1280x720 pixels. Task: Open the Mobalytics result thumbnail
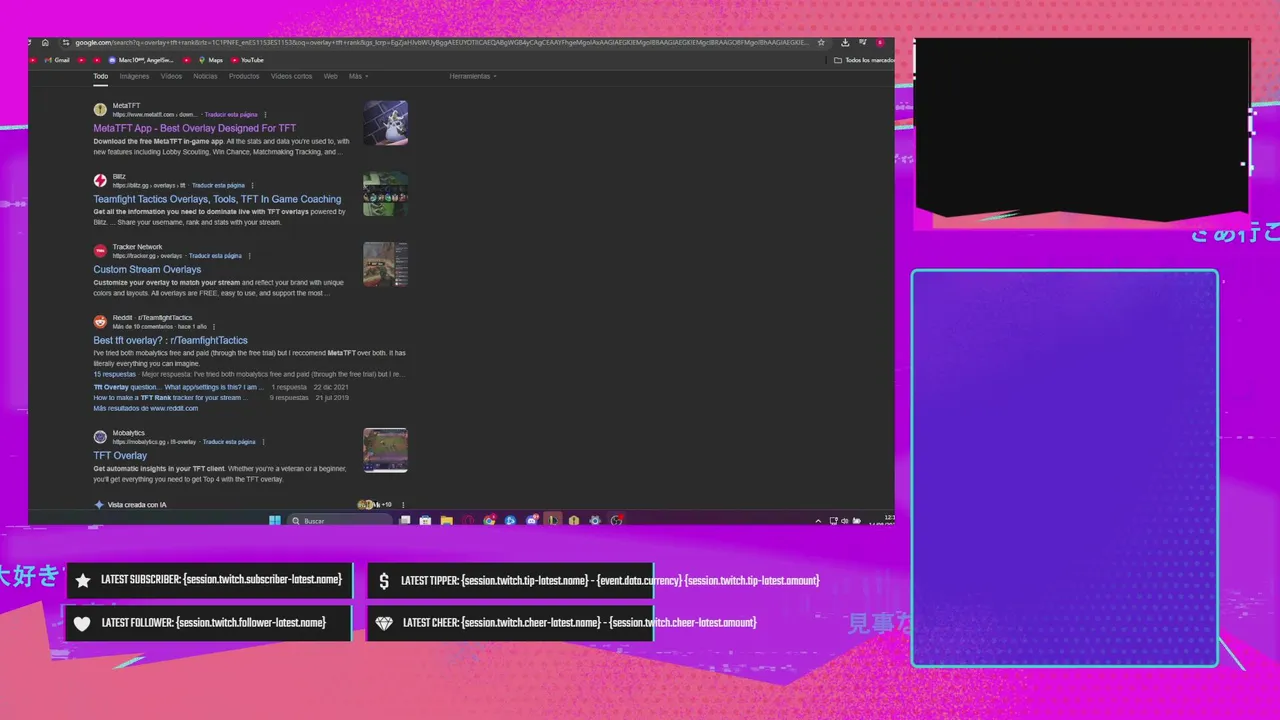pyautogui.click(x=385, y=451)
